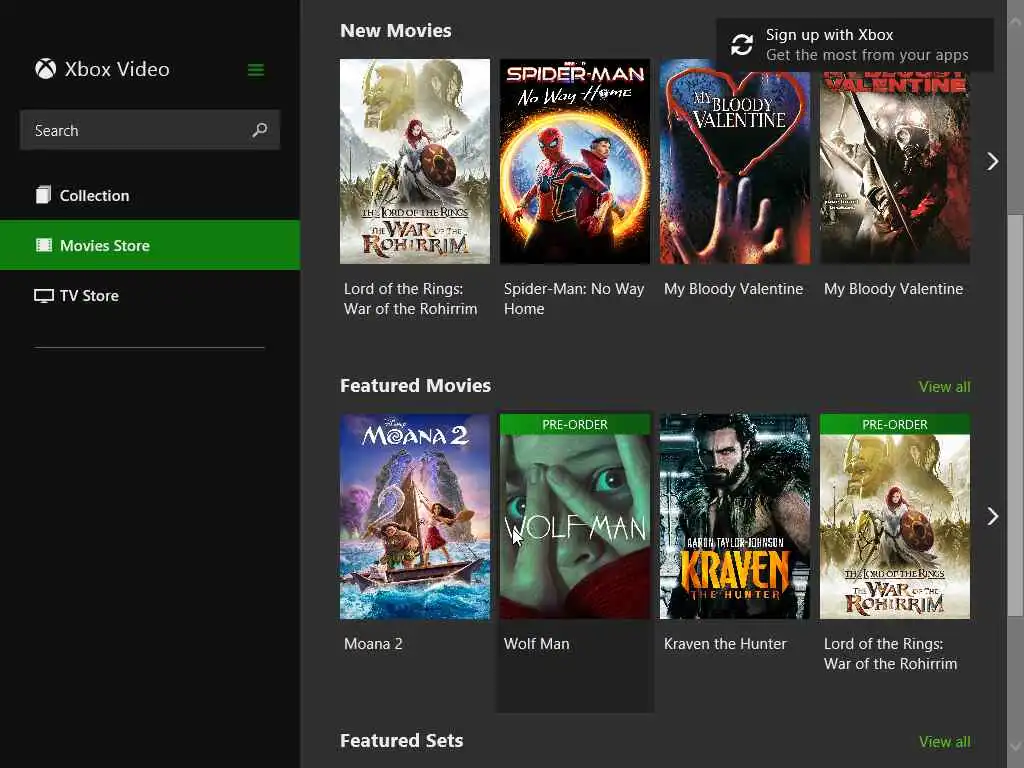Click the sync icon in Xbox sign-up banner
This screenshot has height=768, width=1024.
[x=742, y=44]
